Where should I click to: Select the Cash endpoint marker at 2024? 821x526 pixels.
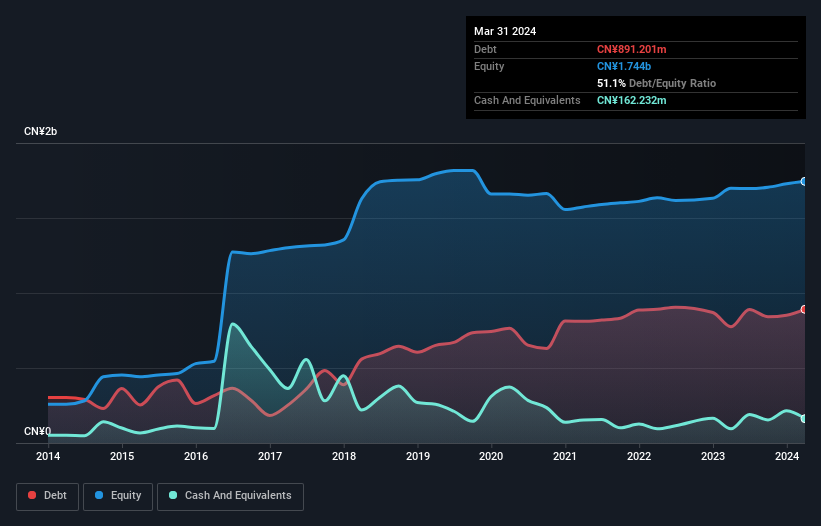click(x=804, y=419)
